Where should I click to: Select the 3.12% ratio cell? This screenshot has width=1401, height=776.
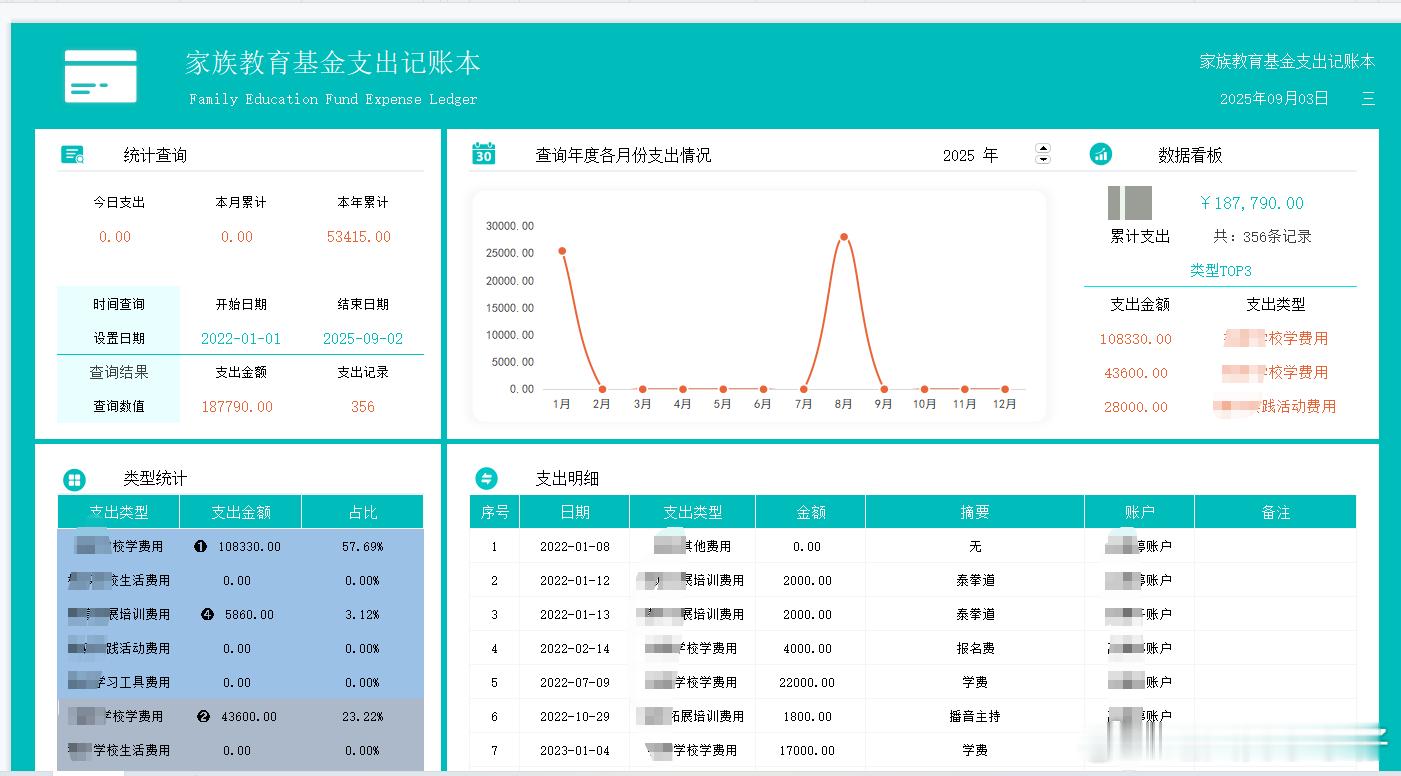tap(363, 615)
